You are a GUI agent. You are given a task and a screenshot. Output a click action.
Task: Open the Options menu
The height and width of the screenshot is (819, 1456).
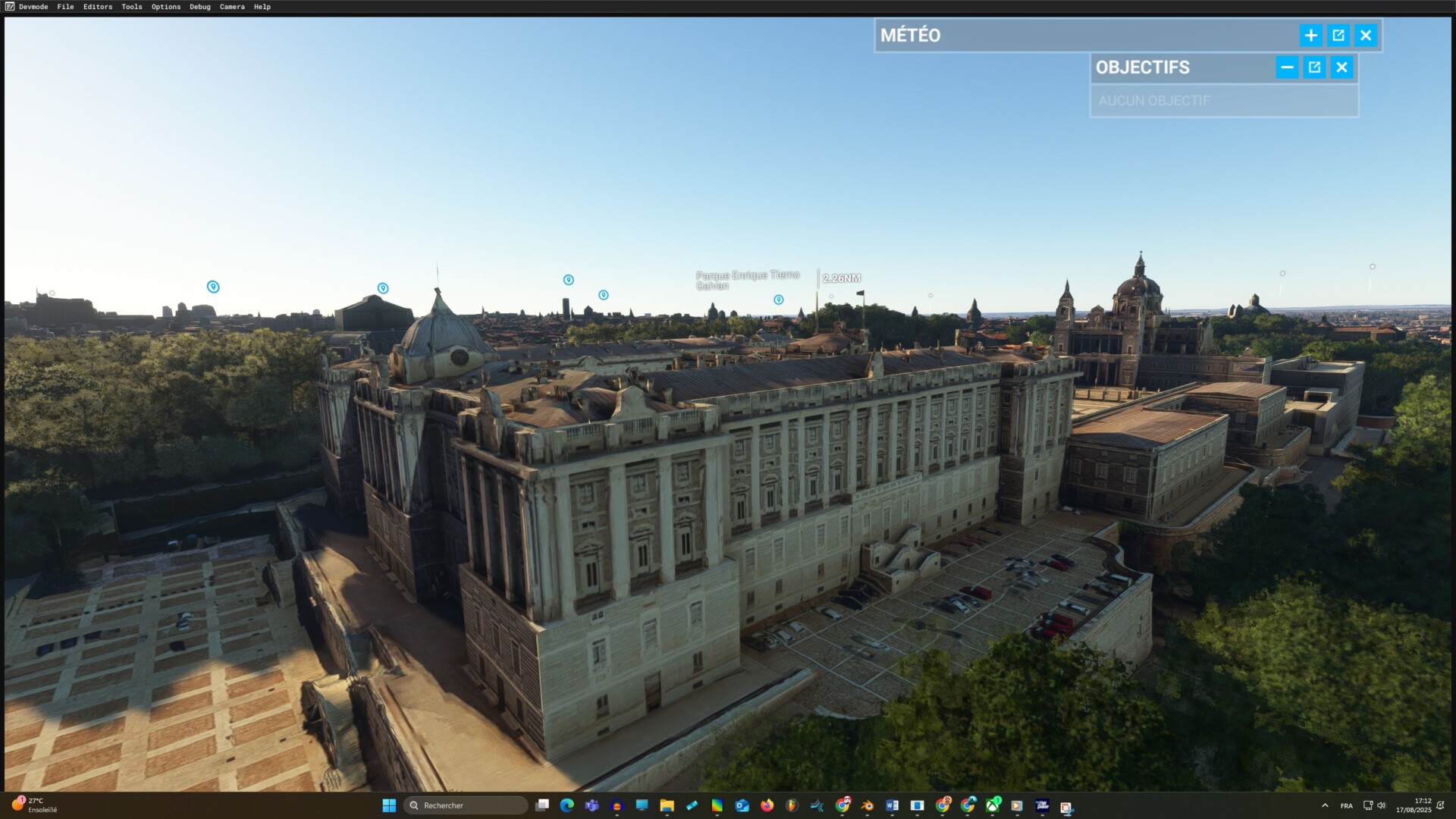point(165,7)
